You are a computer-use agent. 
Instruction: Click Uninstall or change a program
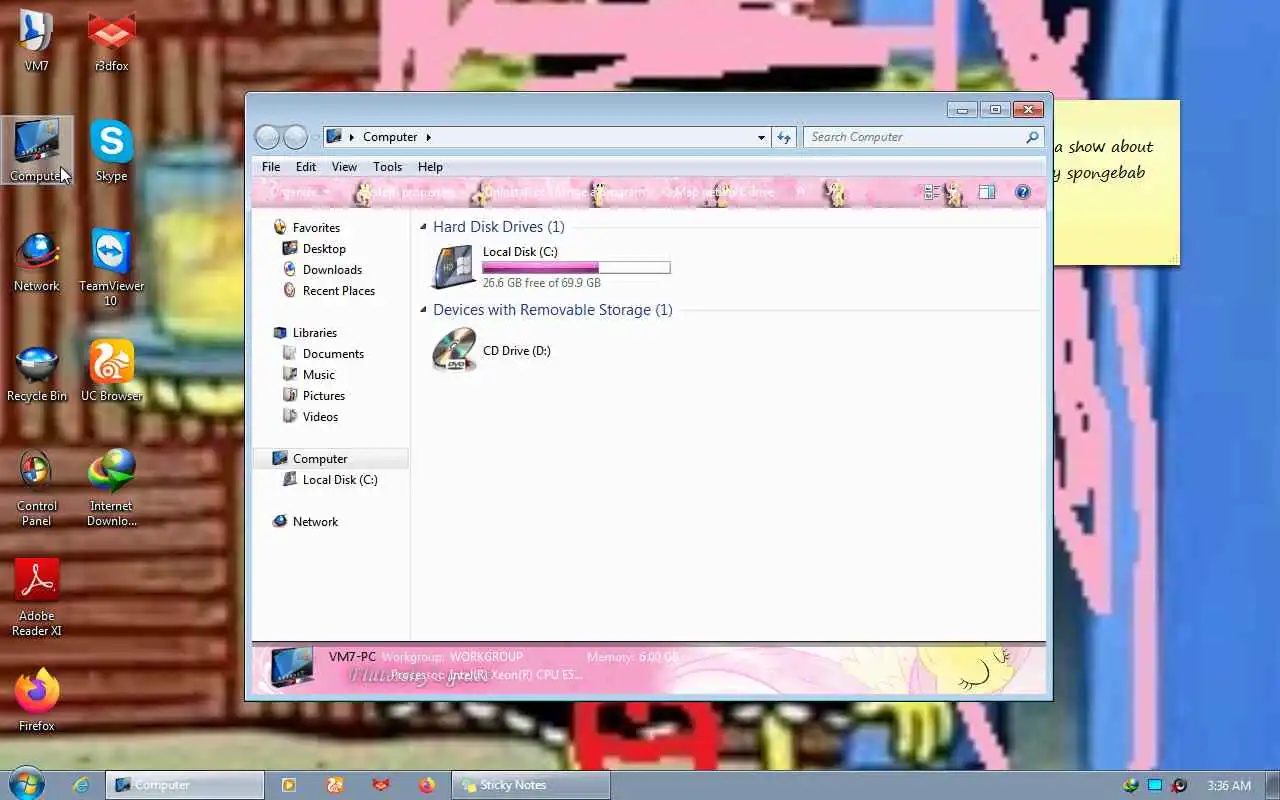click(x=567, y=192)
